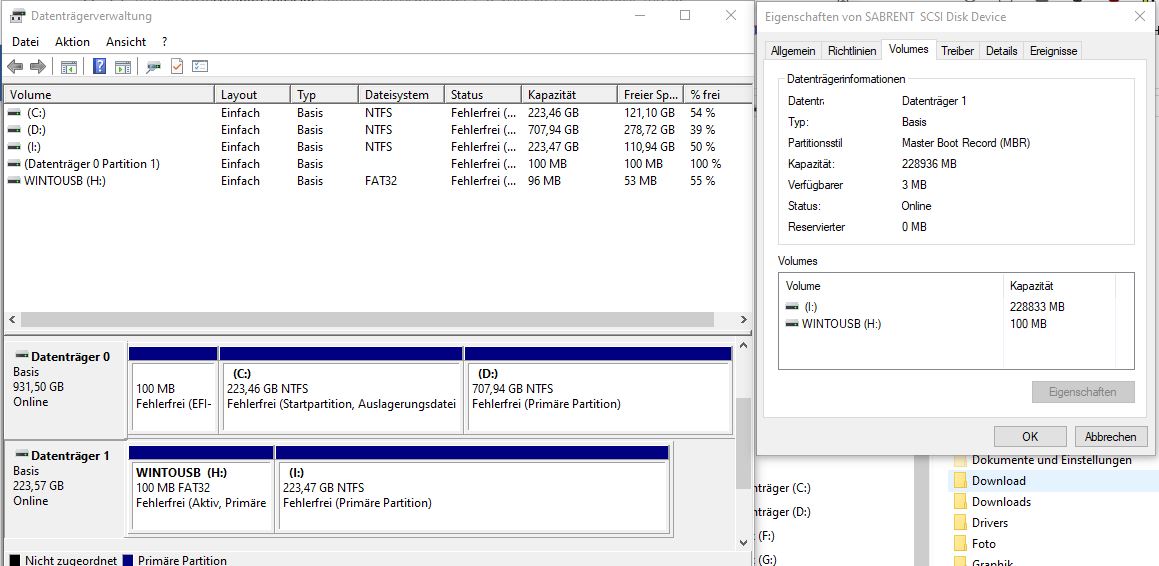This screenshot has width=1159, height=566.
Task: Click the horizontal scrollbar thumb in volume list
Action: point(367,320)
